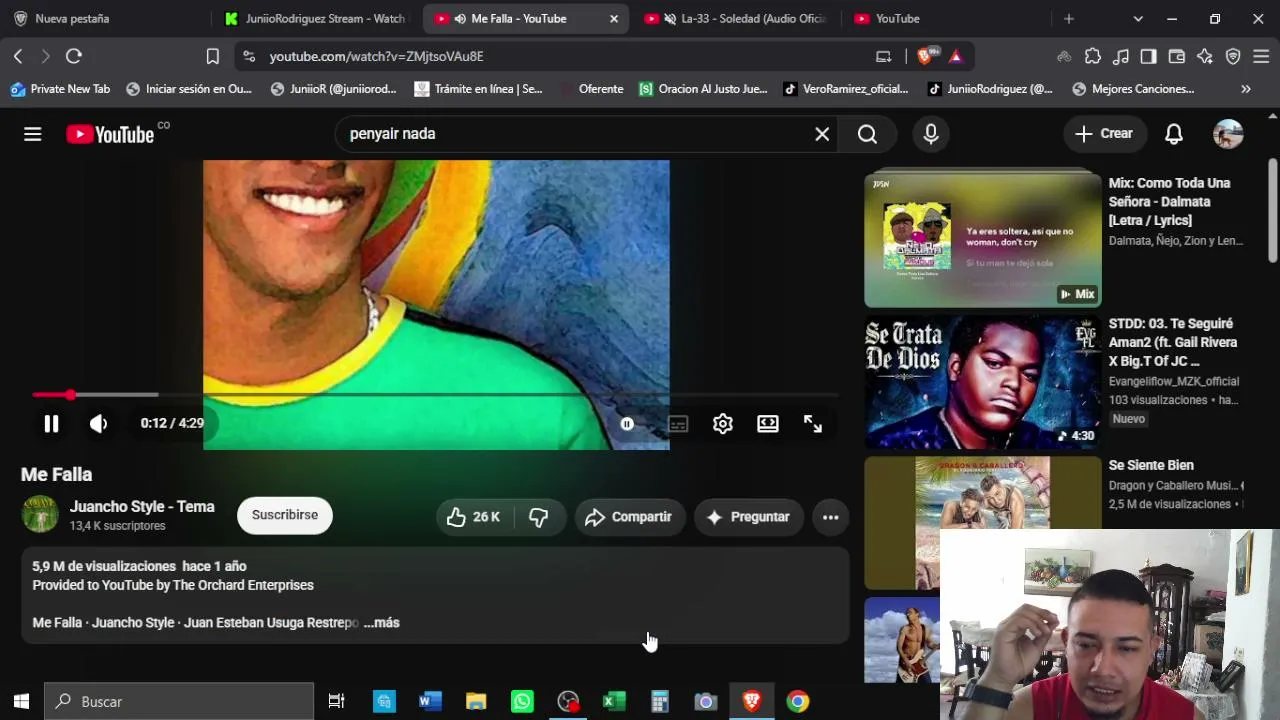Switch to theater mode view

(x=768, y=424)
